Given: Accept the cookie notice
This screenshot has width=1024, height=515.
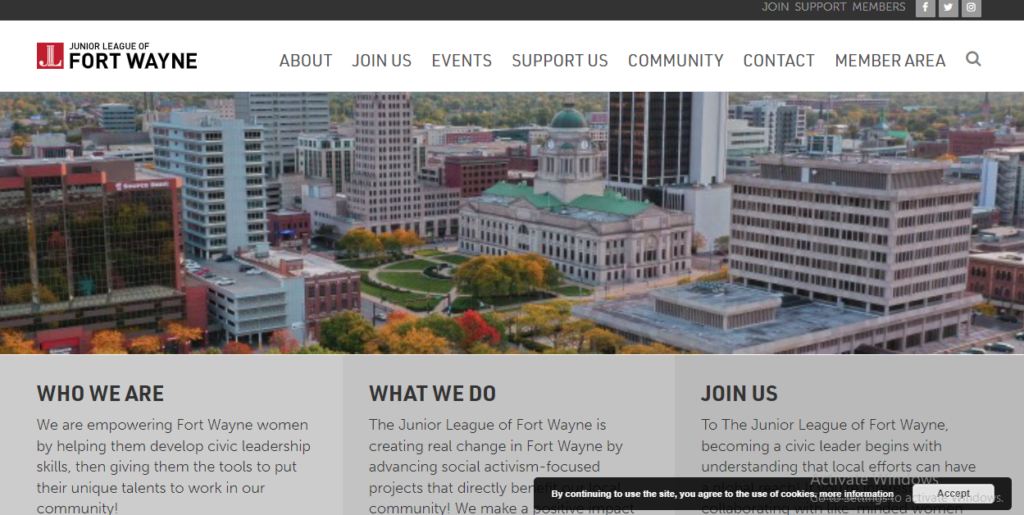Looking at the screenshot, I should tap(953, 493).
